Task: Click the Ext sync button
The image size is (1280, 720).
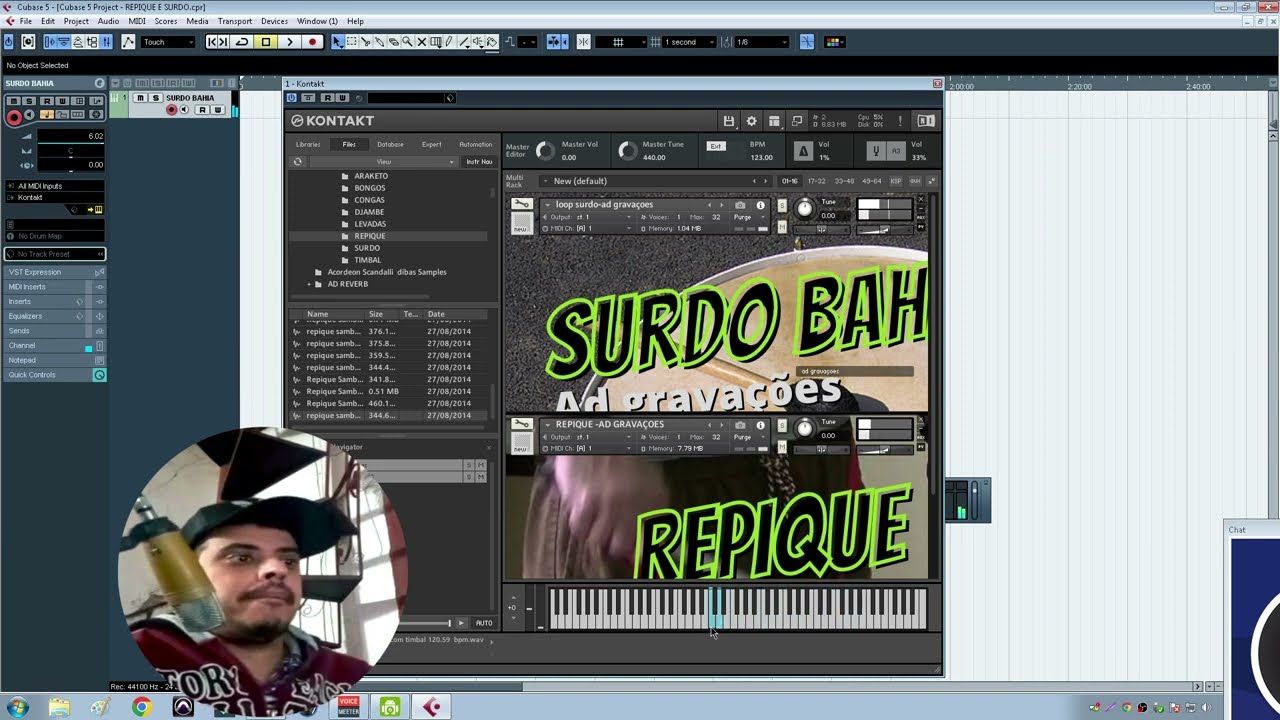Action: point(716,146)
